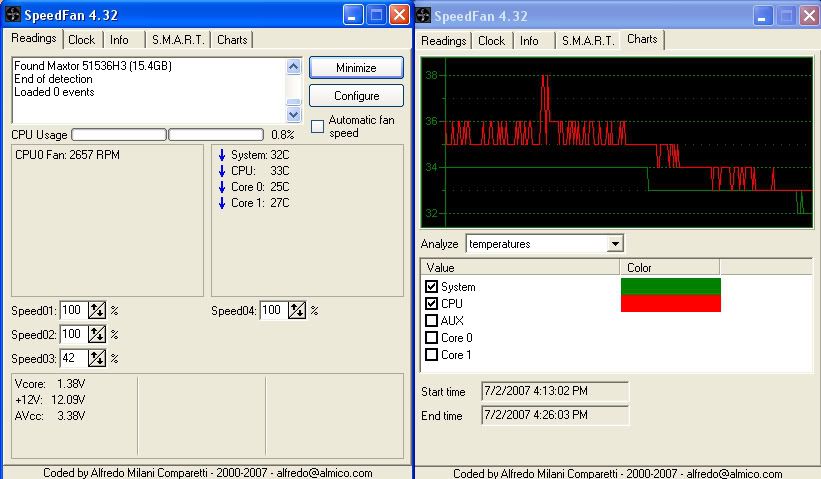This screenshot has width=821, height=479.
Task: Click the down arrow icon next to CPU 33C
Action: (222, 171)
